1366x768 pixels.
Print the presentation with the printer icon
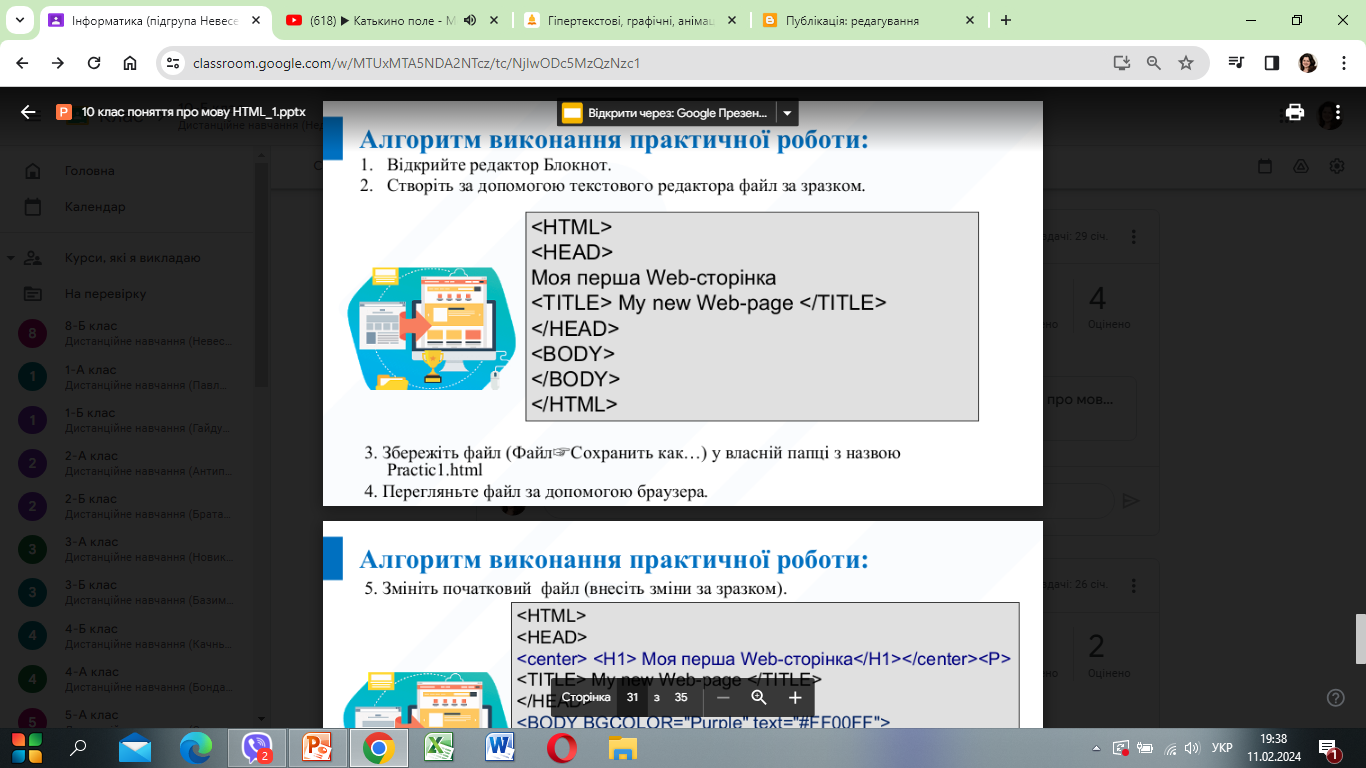pyautogui.click(x=1295, y=113)
